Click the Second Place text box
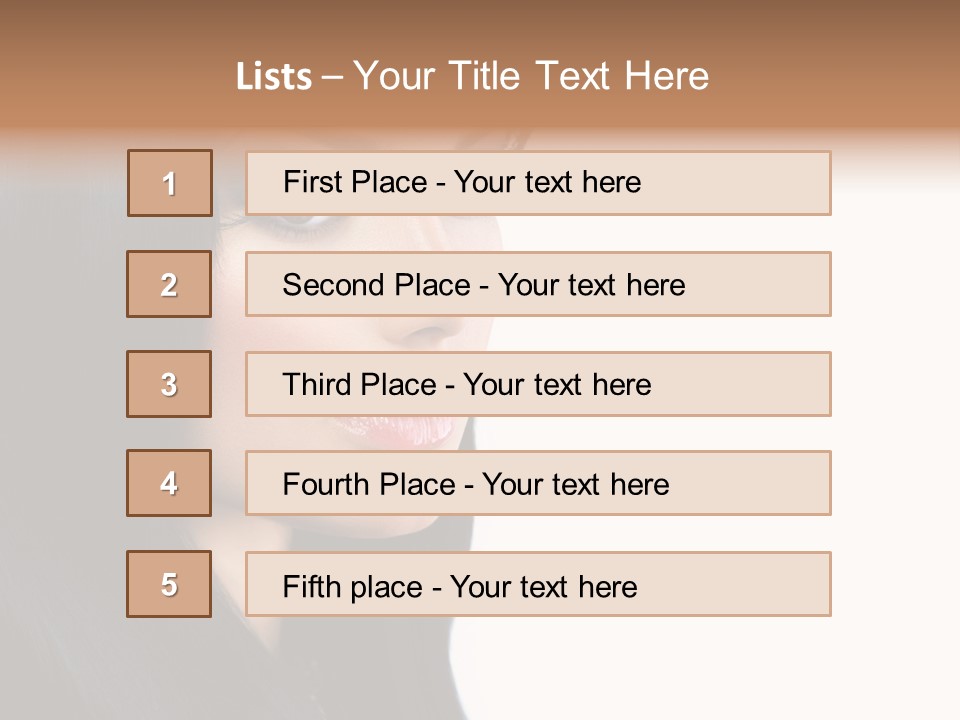The height and width of the screenshot is (720, 960). pos(538,284)
